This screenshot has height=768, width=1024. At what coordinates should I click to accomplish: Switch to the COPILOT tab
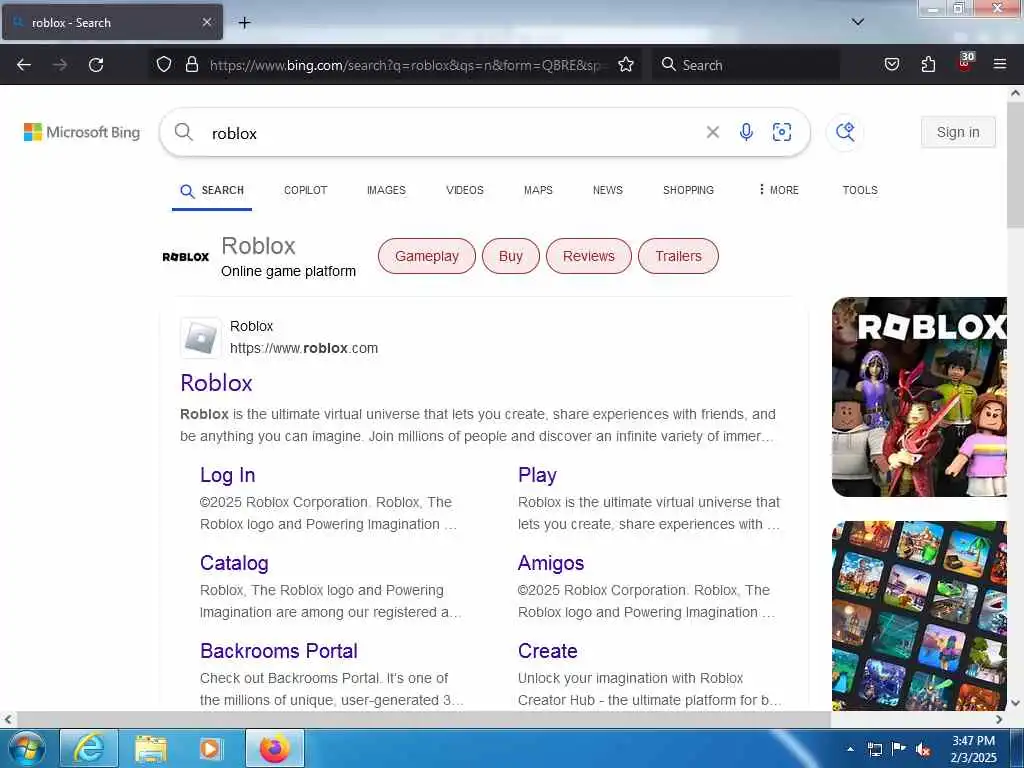coord(305,190)
